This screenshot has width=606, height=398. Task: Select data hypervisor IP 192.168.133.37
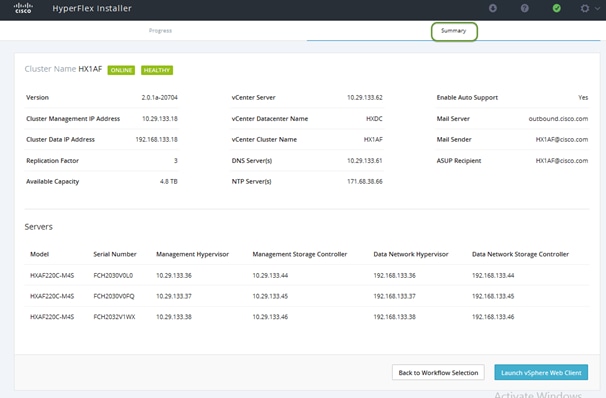click(x=394, y=296)
